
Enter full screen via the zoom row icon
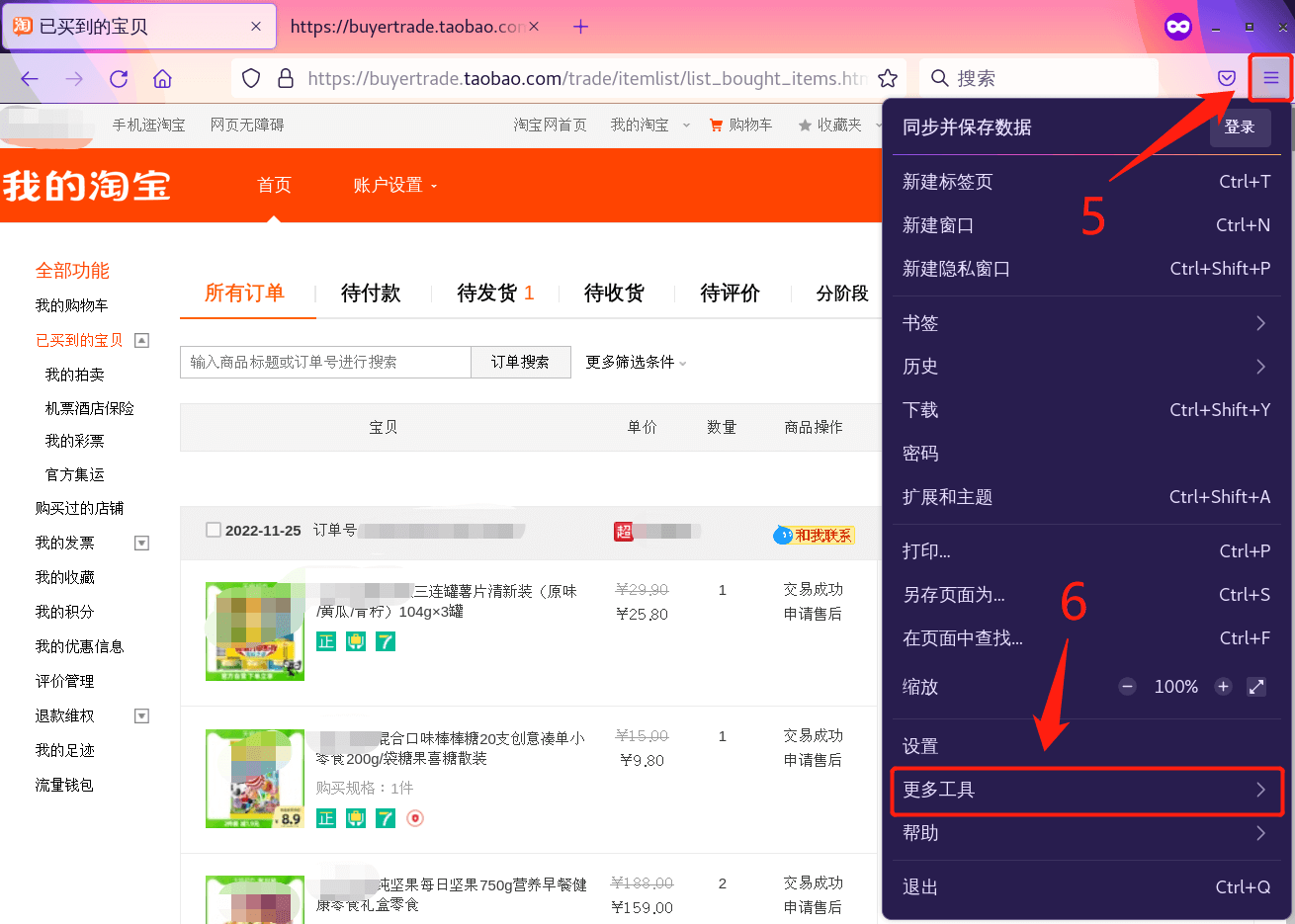pos(1256,687)
